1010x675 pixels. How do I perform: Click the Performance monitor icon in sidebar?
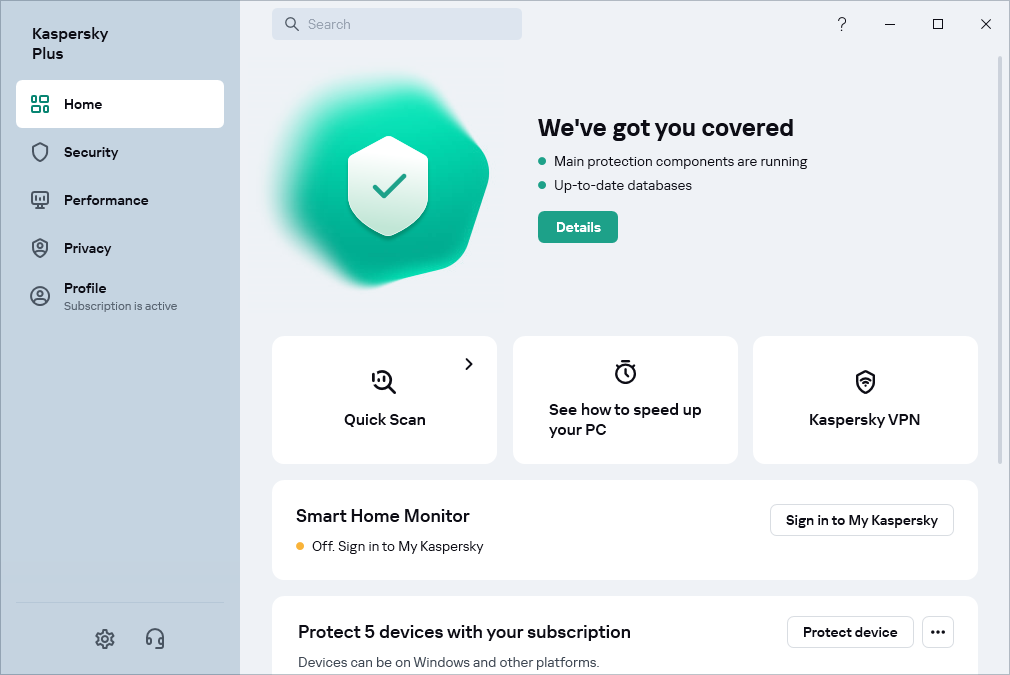click(40, 200)
